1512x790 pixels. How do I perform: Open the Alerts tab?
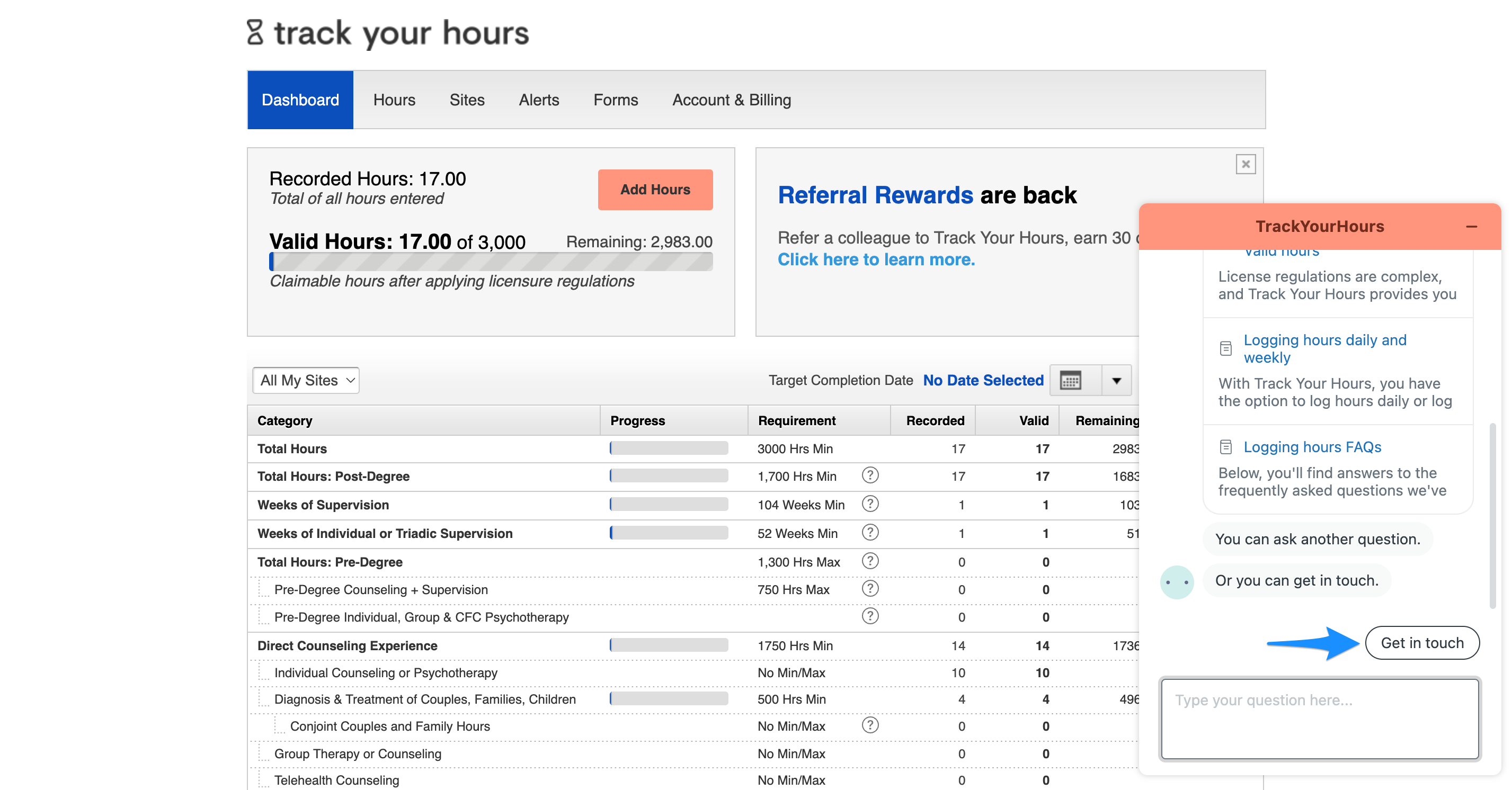click(x=539, y=100)
